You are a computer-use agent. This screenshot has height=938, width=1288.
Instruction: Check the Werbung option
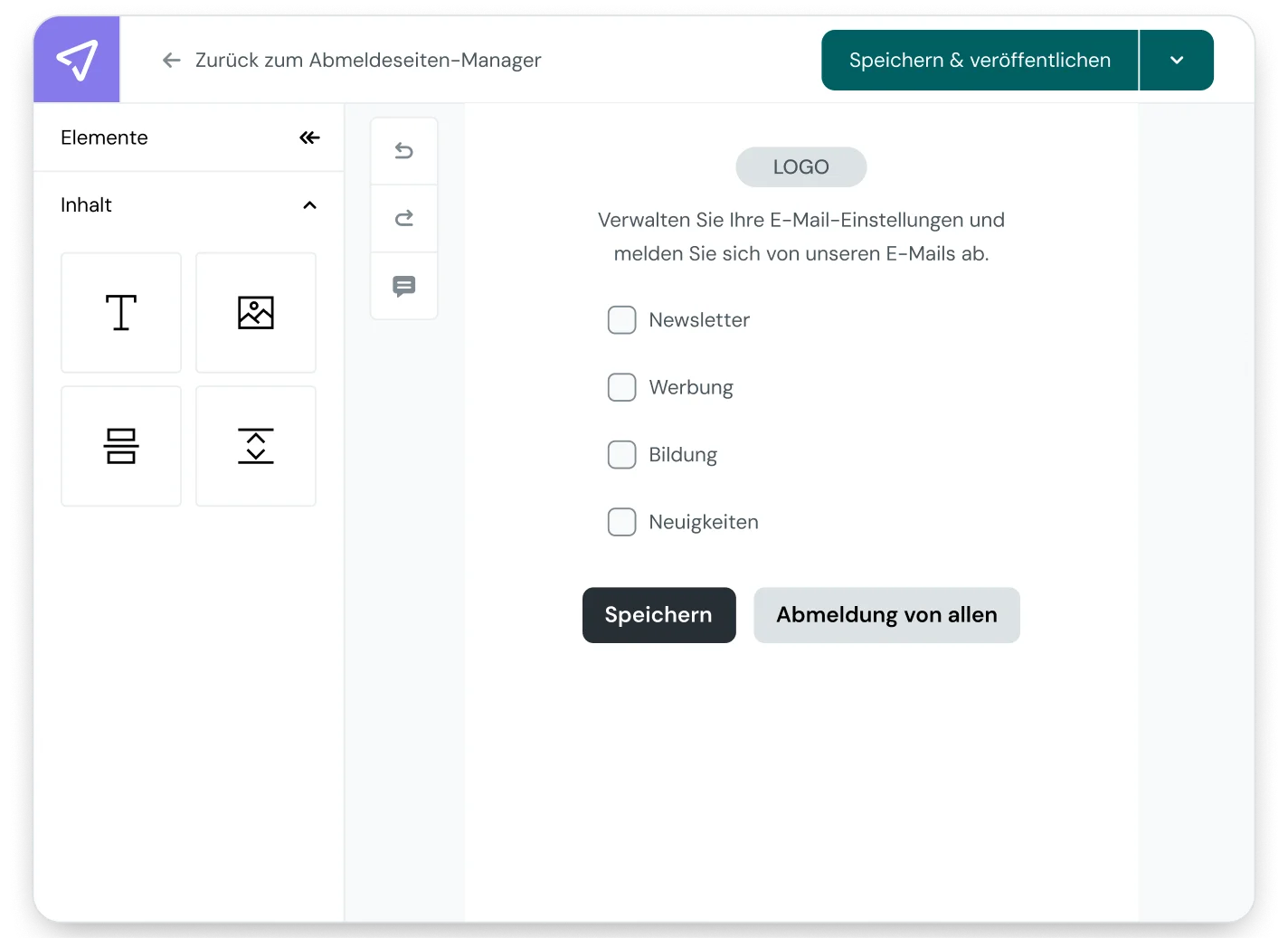tap(621, 387)
